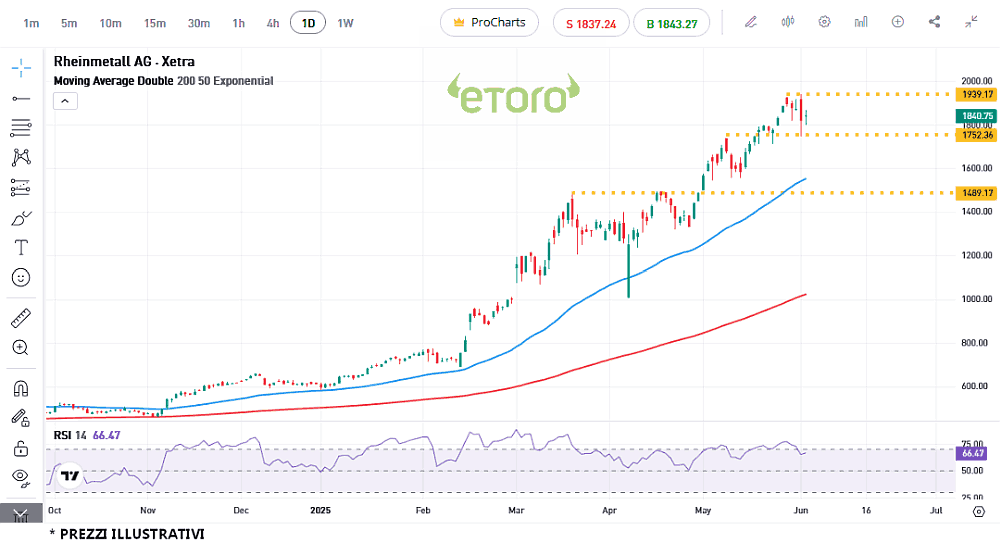Open ProCharts
Image resolution: width=1000 pixels, height=543 pixels.
(x=489, y=22)
